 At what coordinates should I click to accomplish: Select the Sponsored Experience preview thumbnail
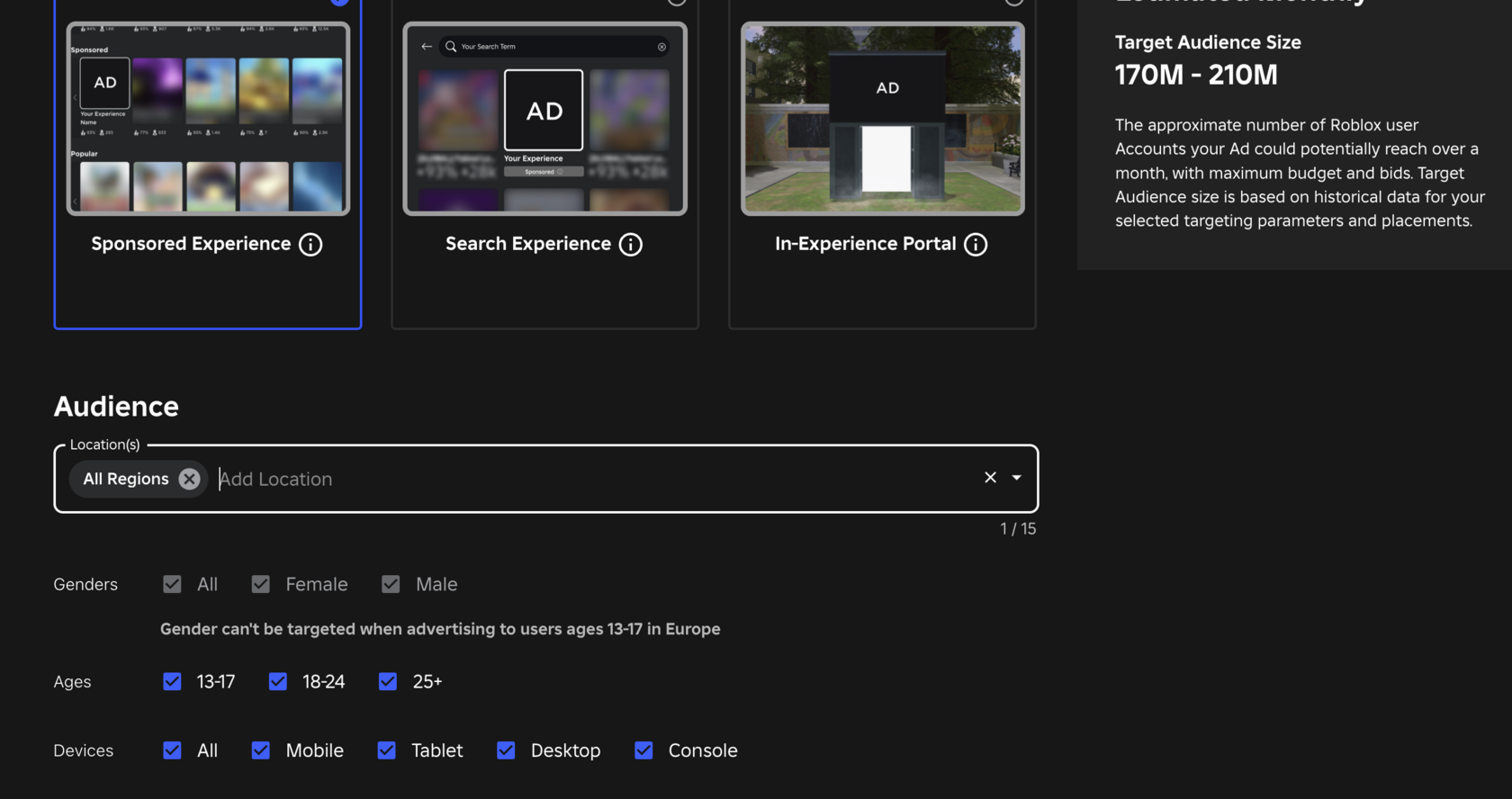pyautogui.click(x=208, y=119)
